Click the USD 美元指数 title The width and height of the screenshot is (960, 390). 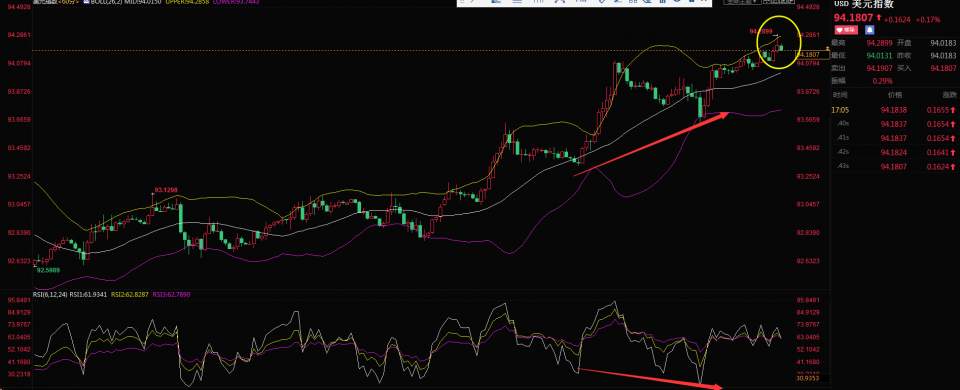864,4
